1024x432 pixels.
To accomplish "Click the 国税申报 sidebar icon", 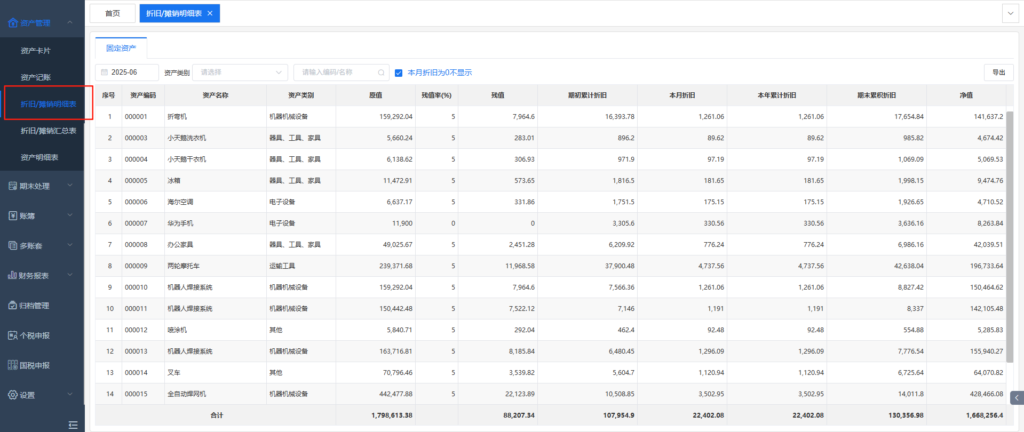I will coord(12,365).
